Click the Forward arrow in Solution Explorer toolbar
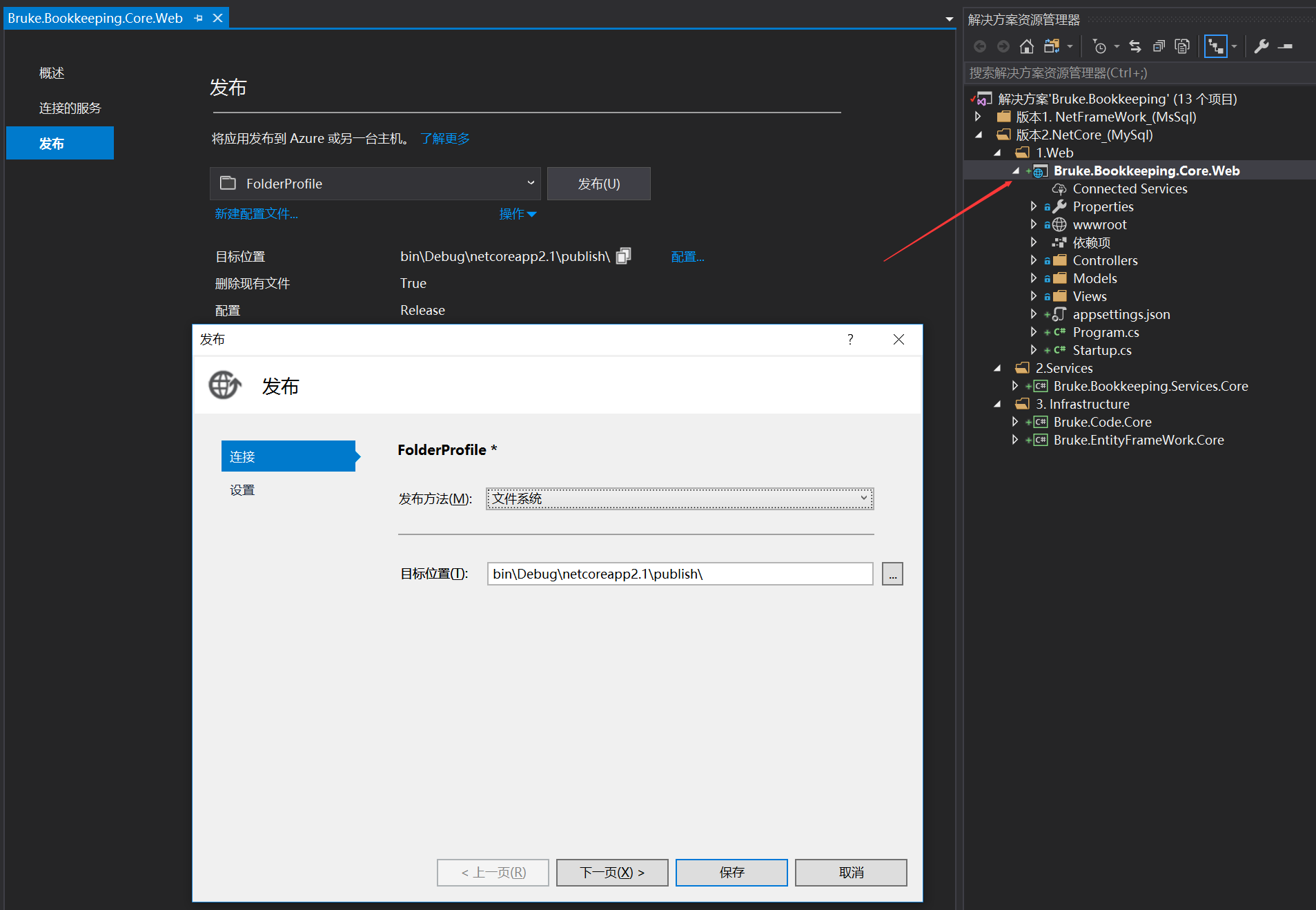The width and height of the screenshot is (1316, 910). [1003, 46]
